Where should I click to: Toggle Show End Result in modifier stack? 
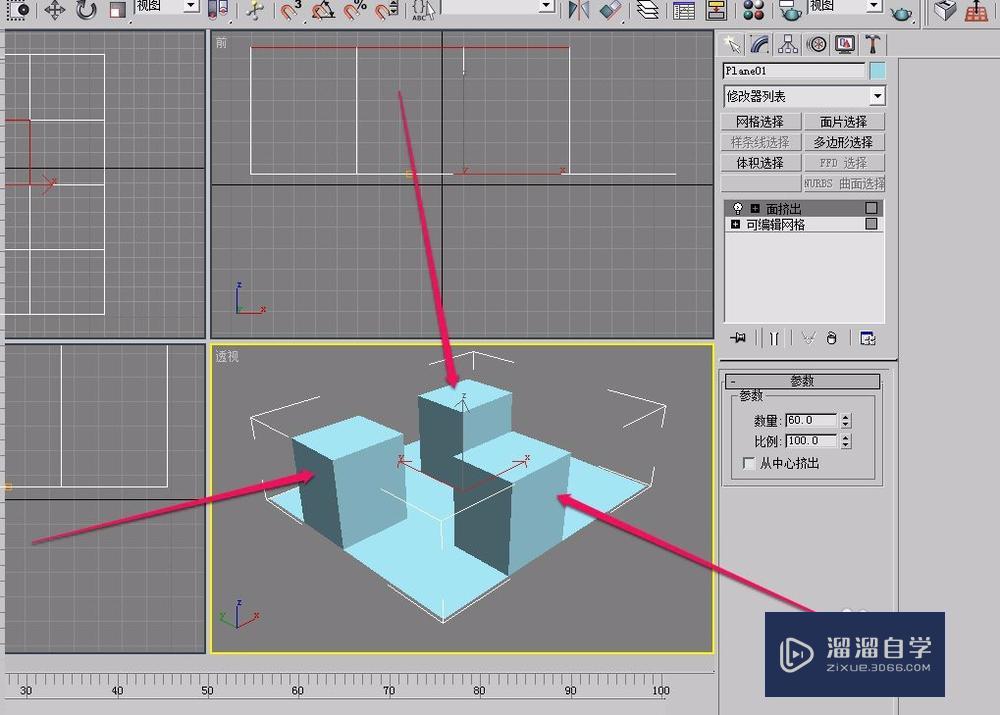tap(774, 337)
